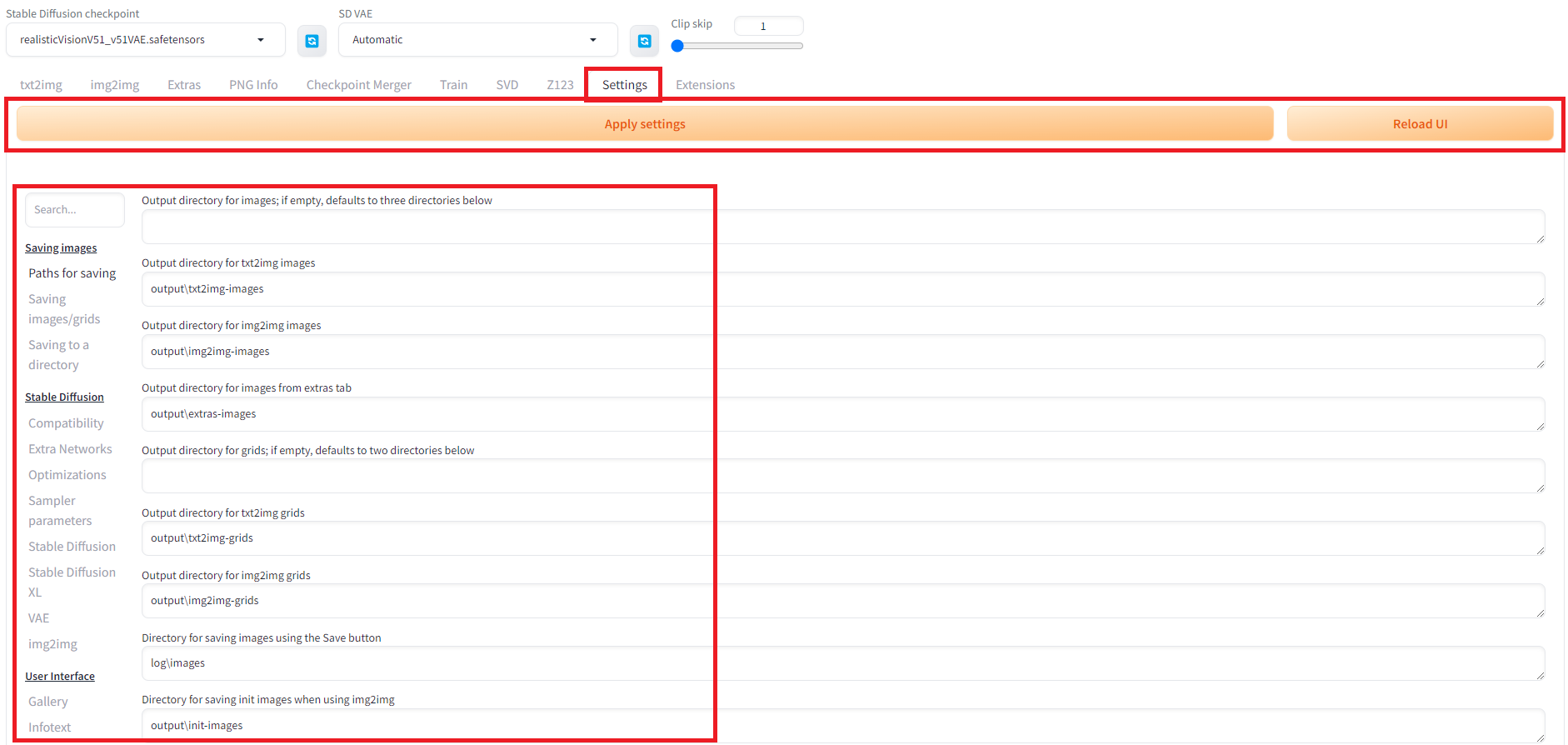Click the settings Search box

pos(75,210)
